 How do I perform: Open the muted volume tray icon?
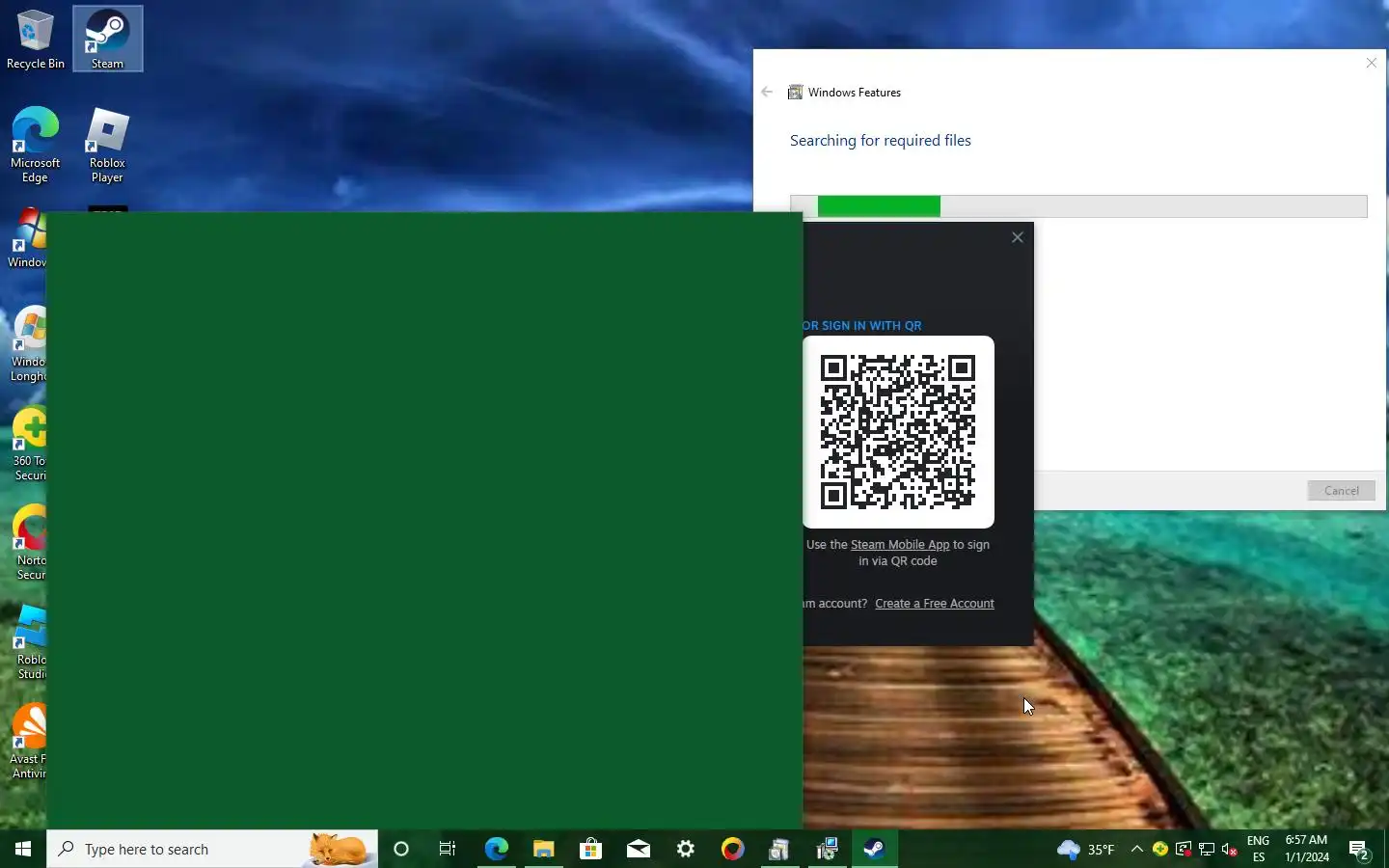pos(1230,849)
